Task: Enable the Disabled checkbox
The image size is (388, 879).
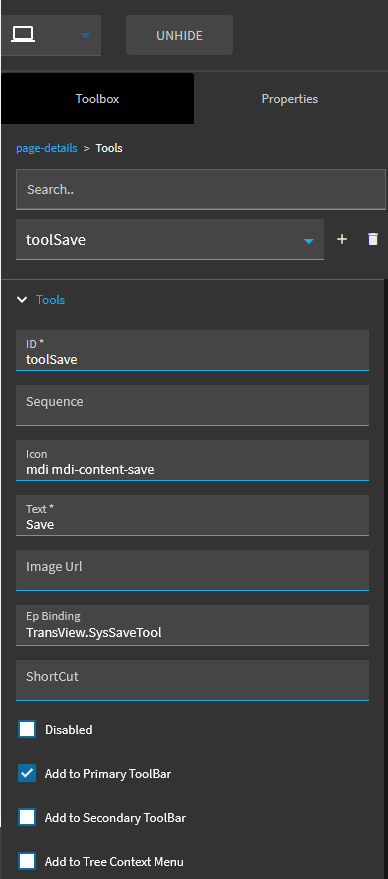Action: (x=27, y=729)
